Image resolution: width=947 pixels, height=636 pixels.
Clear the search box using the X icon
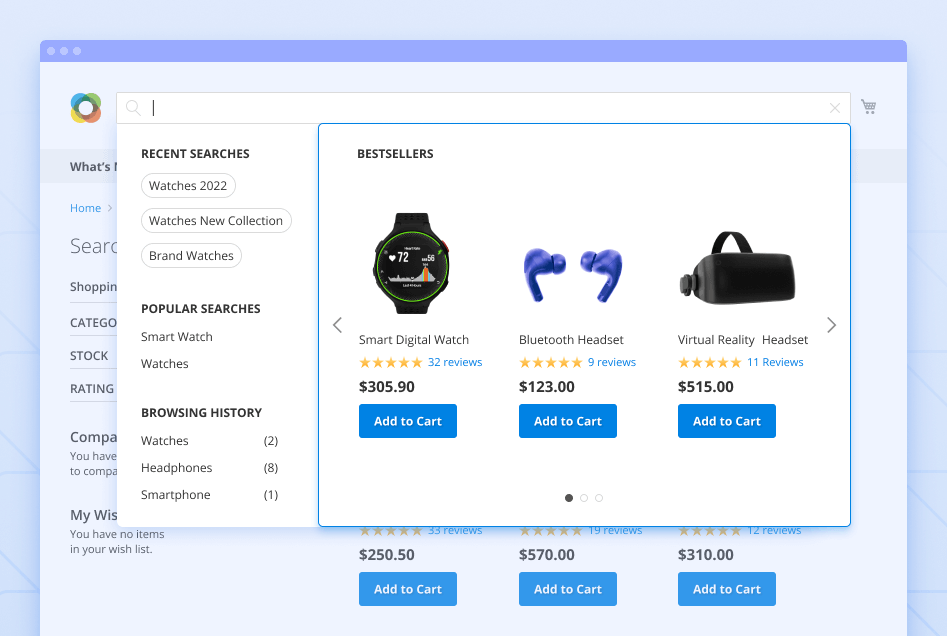click(x=835, y=107)
